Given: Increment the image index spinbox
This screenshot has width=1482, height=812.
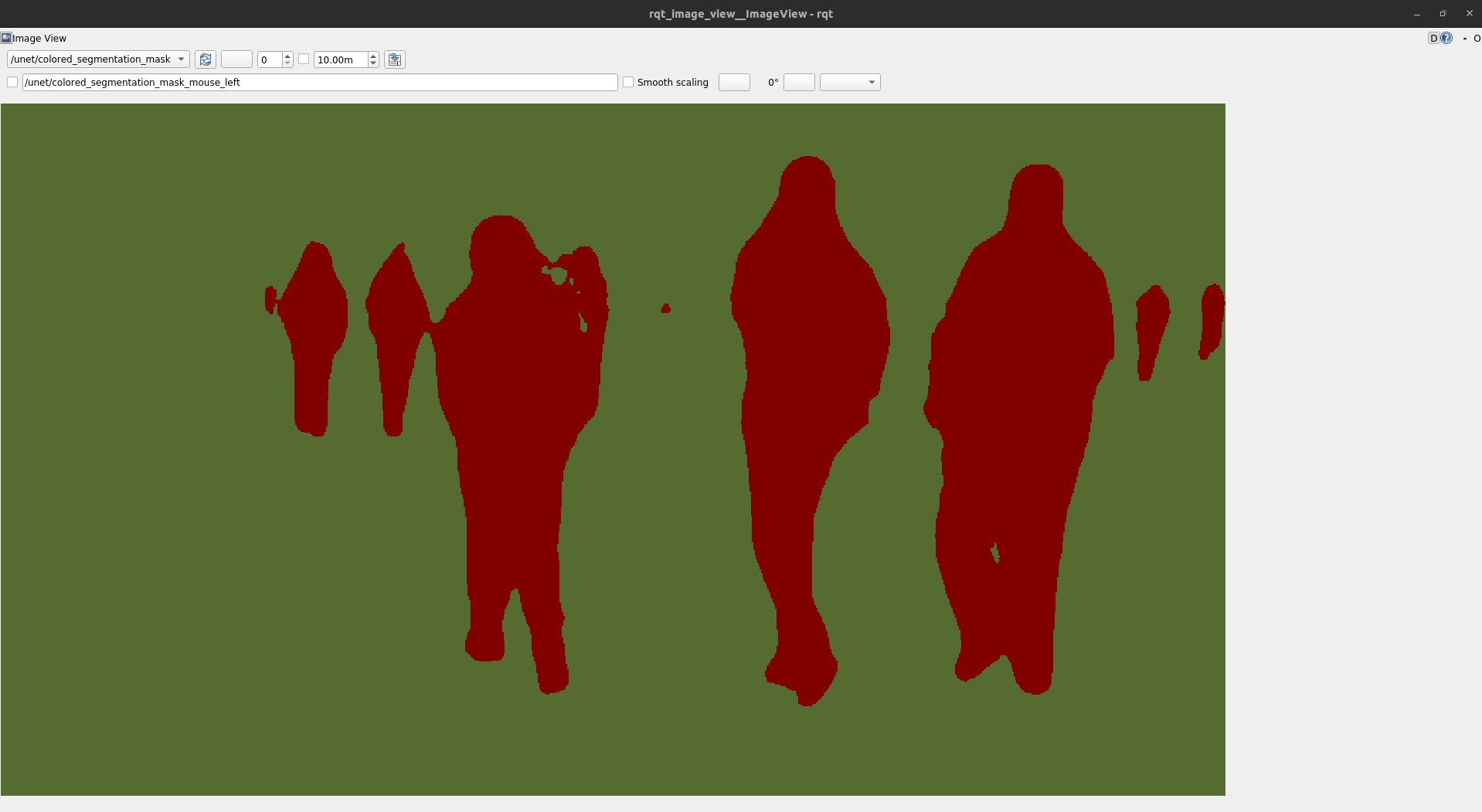Looking at the screenshot, I should click(287, 56).
